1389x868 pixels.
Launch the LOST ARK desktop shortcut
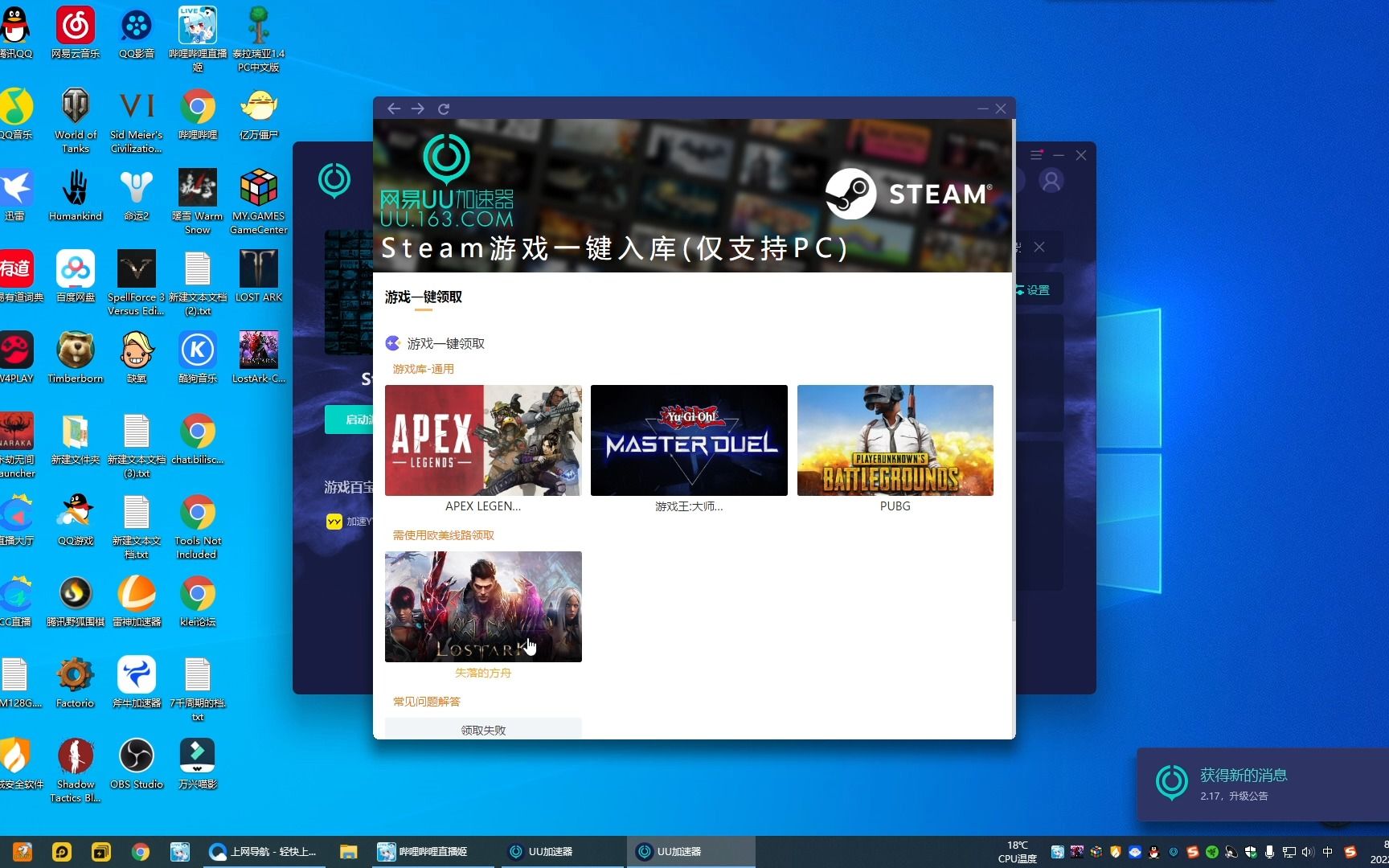point(259,277)
